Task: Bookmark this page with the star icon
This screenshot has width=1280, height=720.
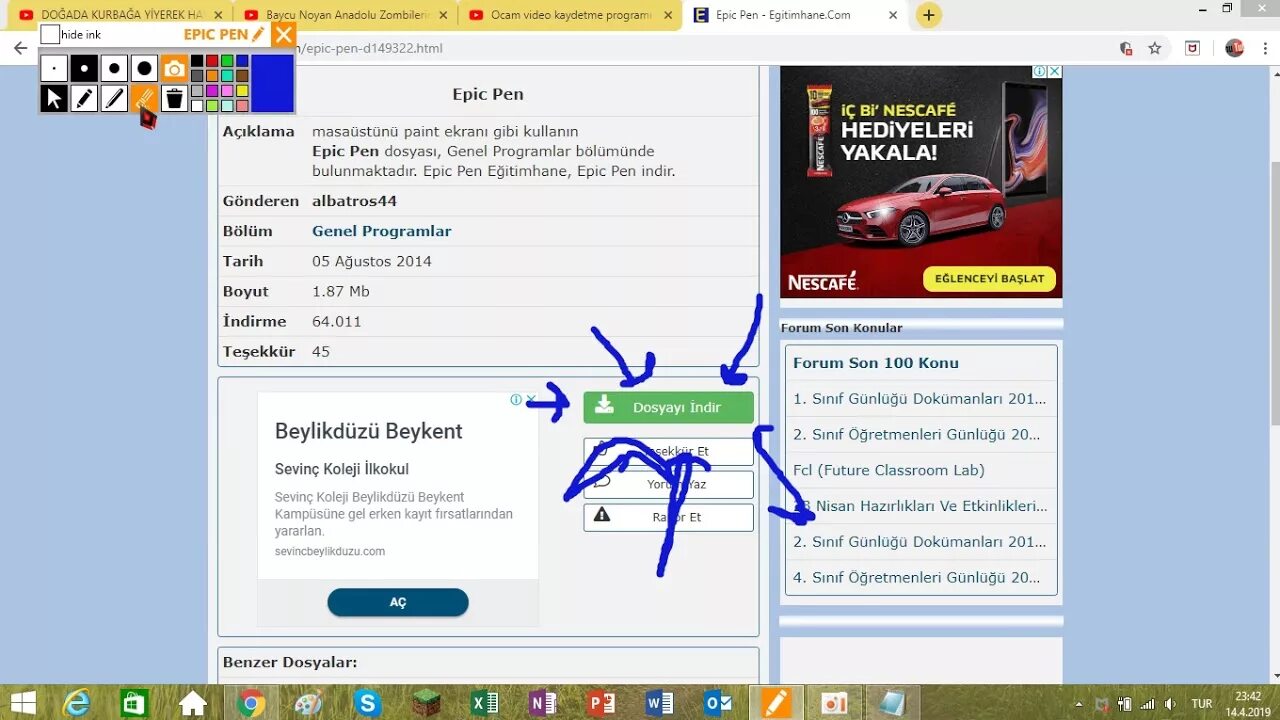Action: (1155, 48)
